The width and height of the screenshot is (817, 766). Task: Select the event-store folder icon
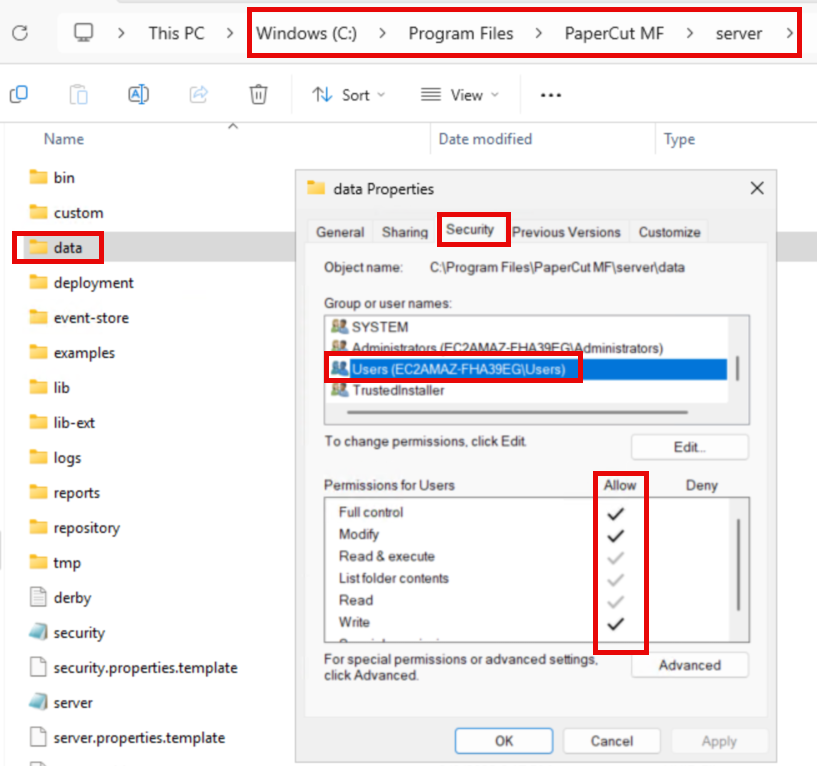click(x=38, y=317)
